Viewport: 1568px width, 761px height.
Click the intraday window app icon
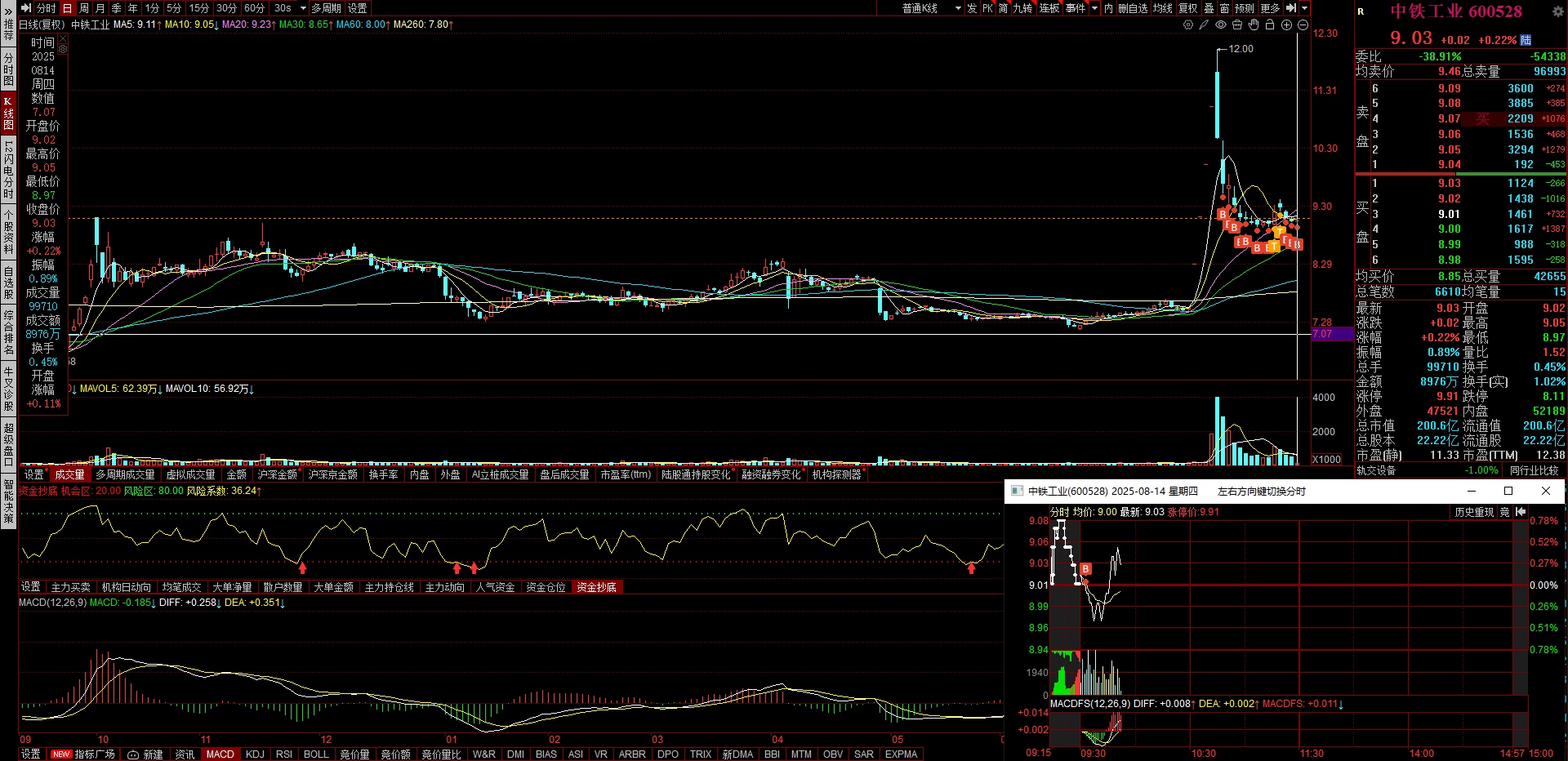click(1017, 491)
